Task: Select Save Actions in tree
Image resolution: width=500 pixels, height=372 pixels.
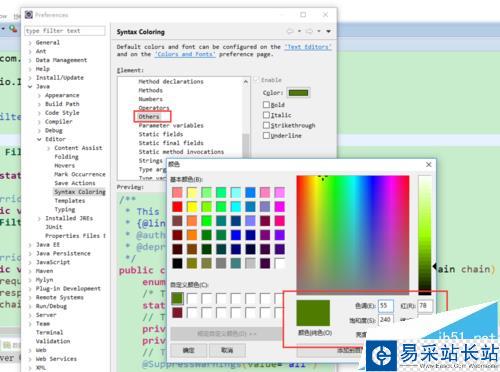Action: [75, 183]
